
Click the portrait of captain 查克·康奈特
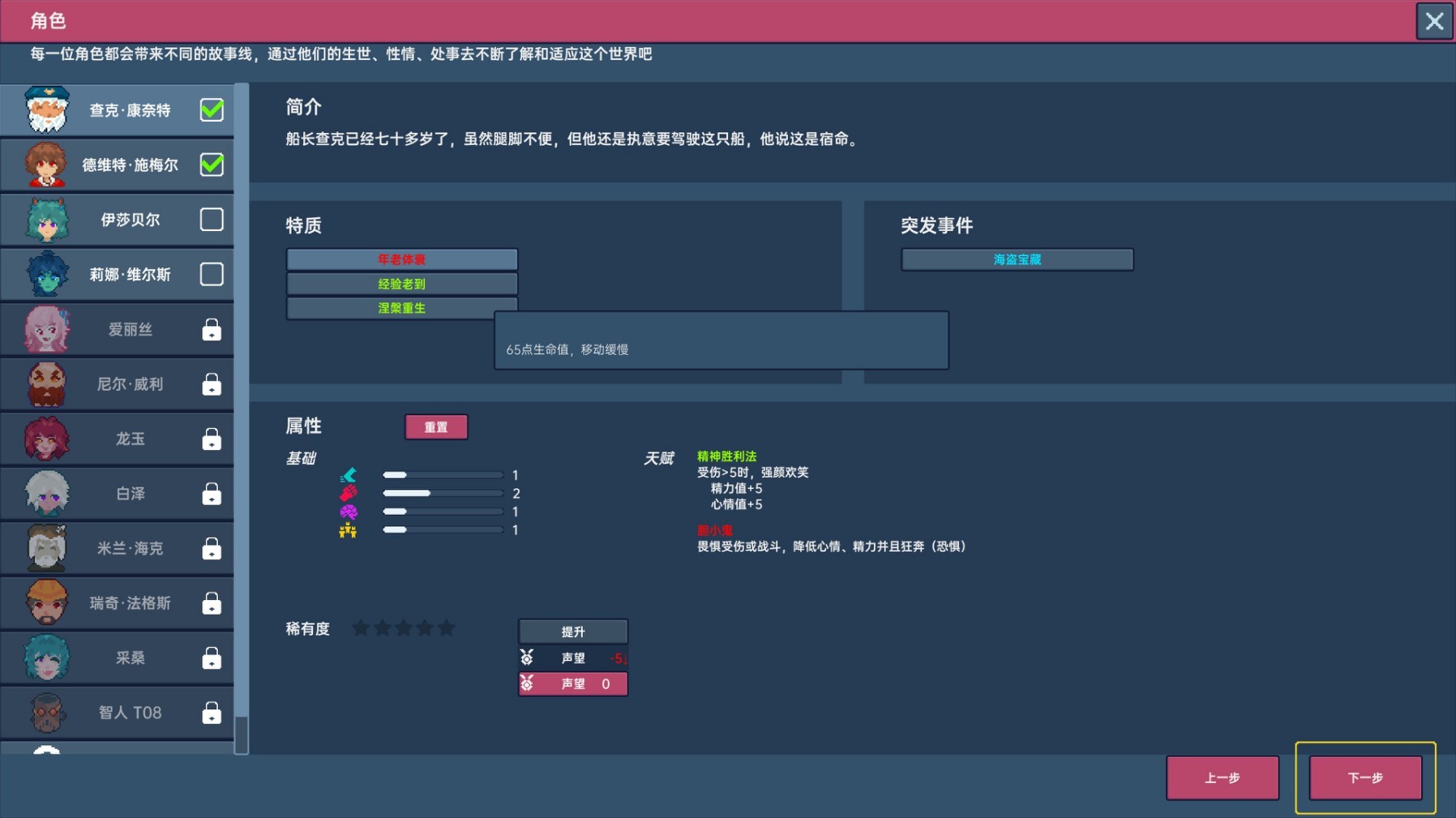tap(46, 109)
